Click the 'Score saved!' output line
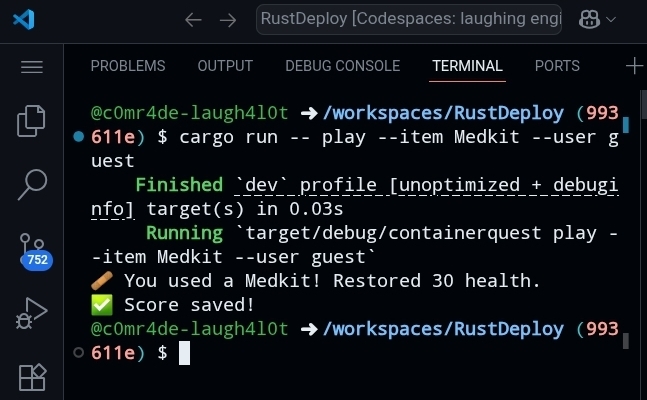The image size is (647, 400). tap(172, 305)
